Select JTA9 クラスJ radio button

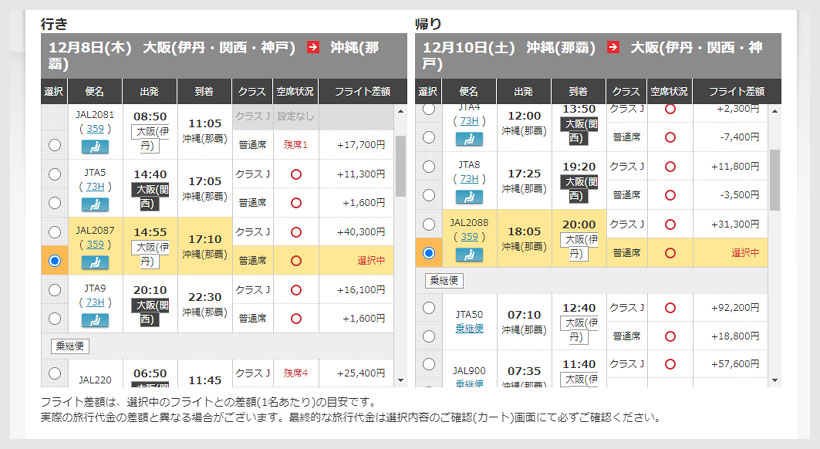coord(54,290)
